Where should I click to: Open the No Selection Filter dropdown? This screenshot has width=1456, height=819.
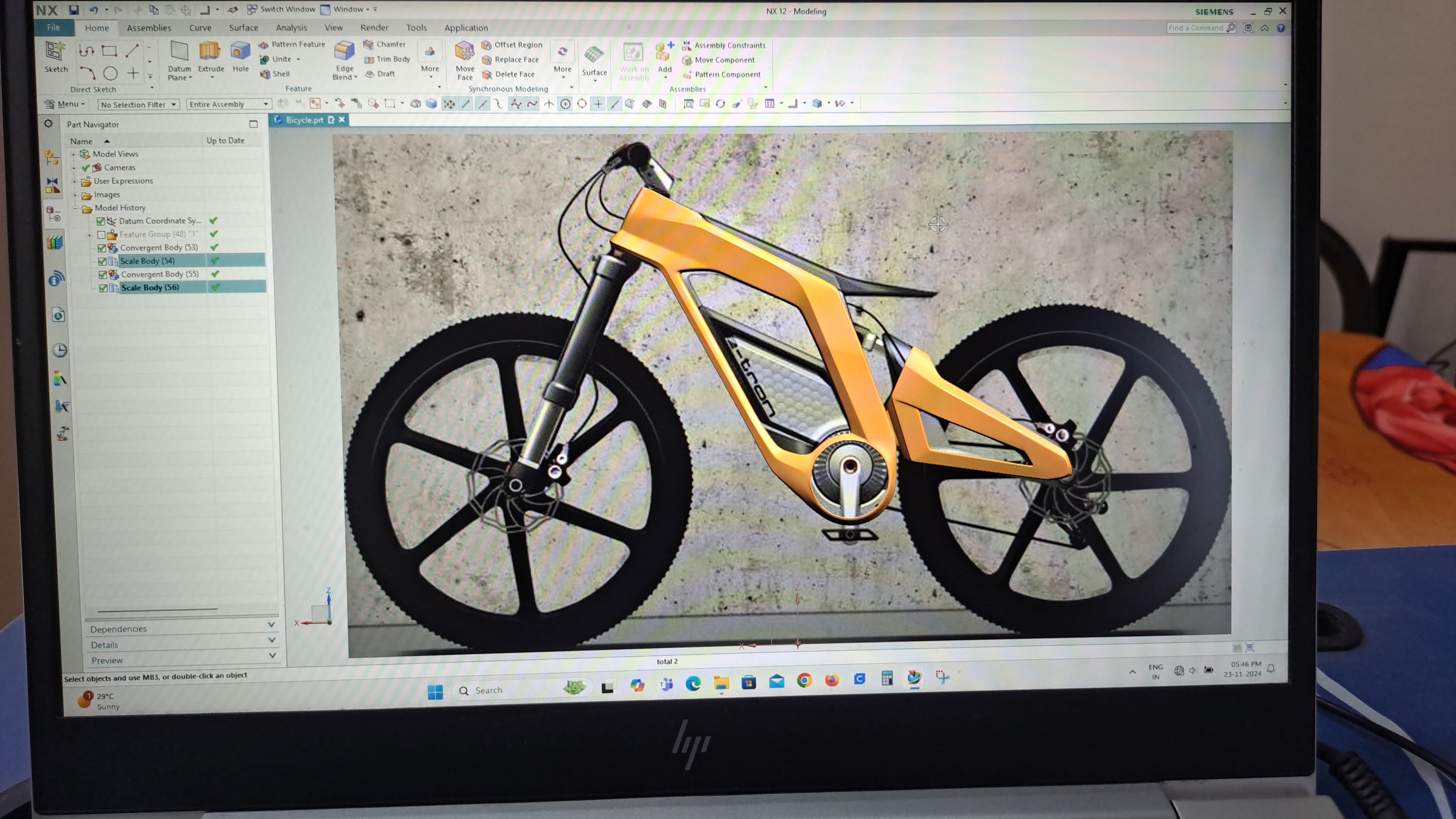pos(139,105)
